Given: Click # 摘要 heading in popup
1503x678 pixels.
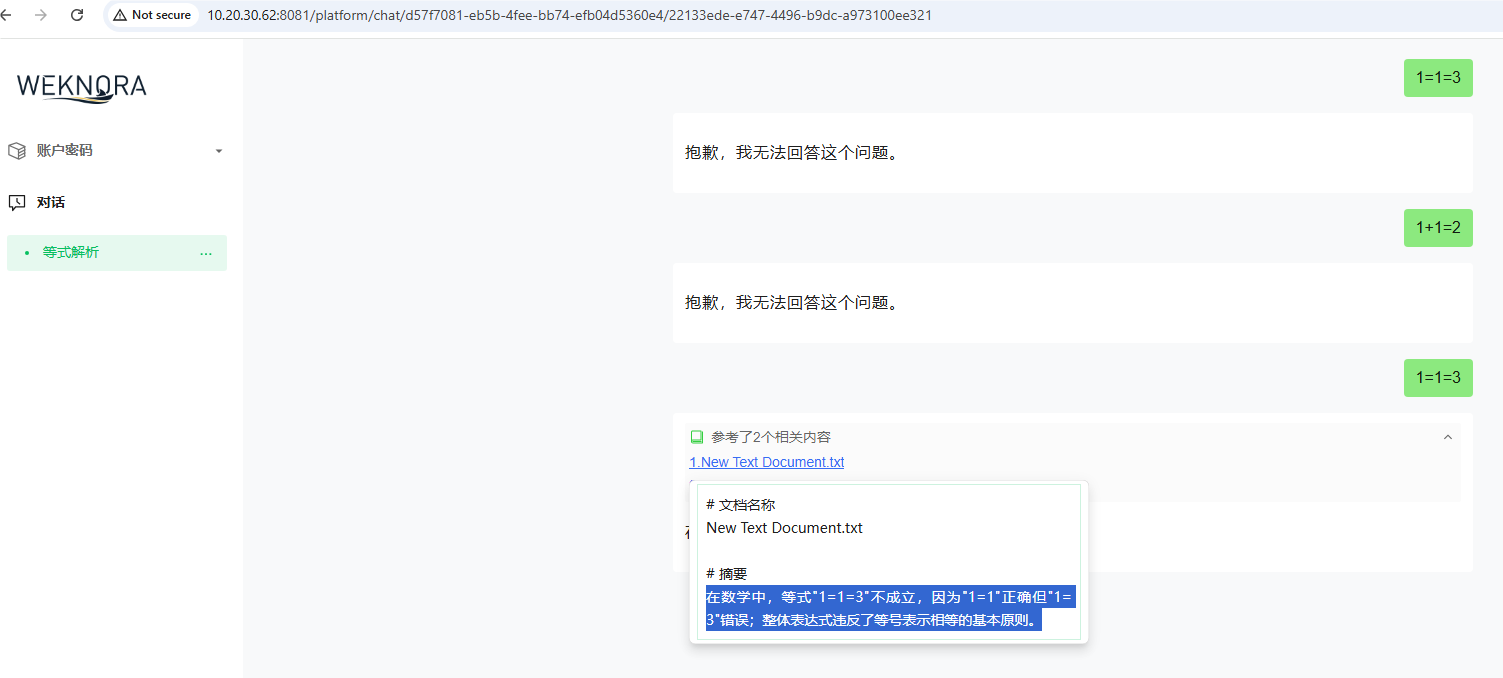Looking at the screenshot, I should coord(727,574).
